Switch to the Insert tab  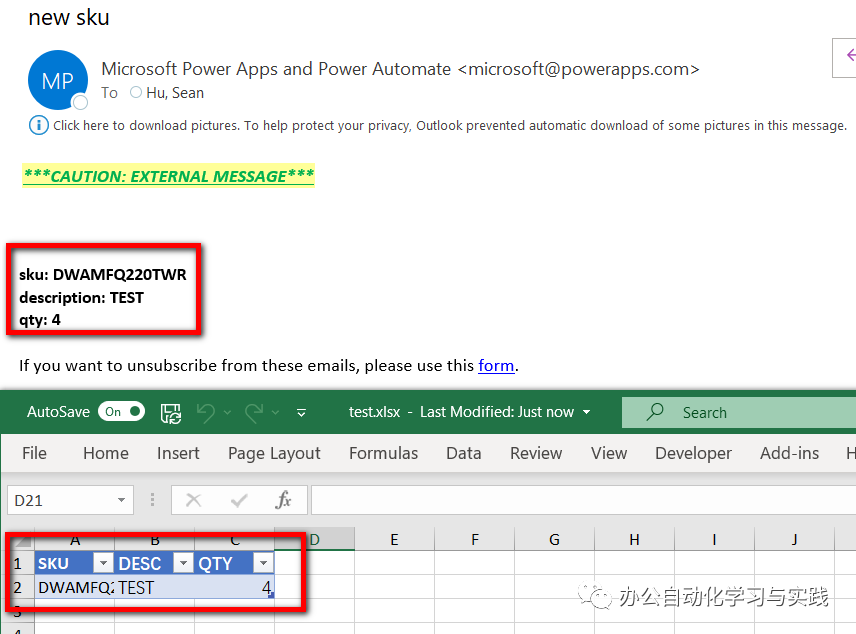tap(178, 453)
